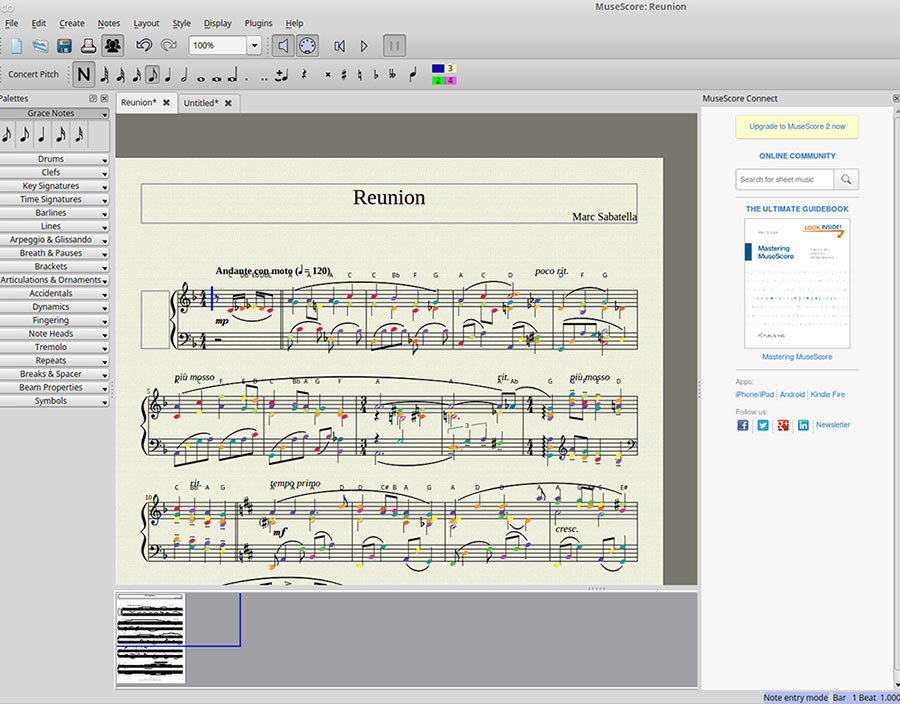This screenshot has width=900, height=704.
Task: Open the iPhone/iPad app link
Action: point(755,395)
